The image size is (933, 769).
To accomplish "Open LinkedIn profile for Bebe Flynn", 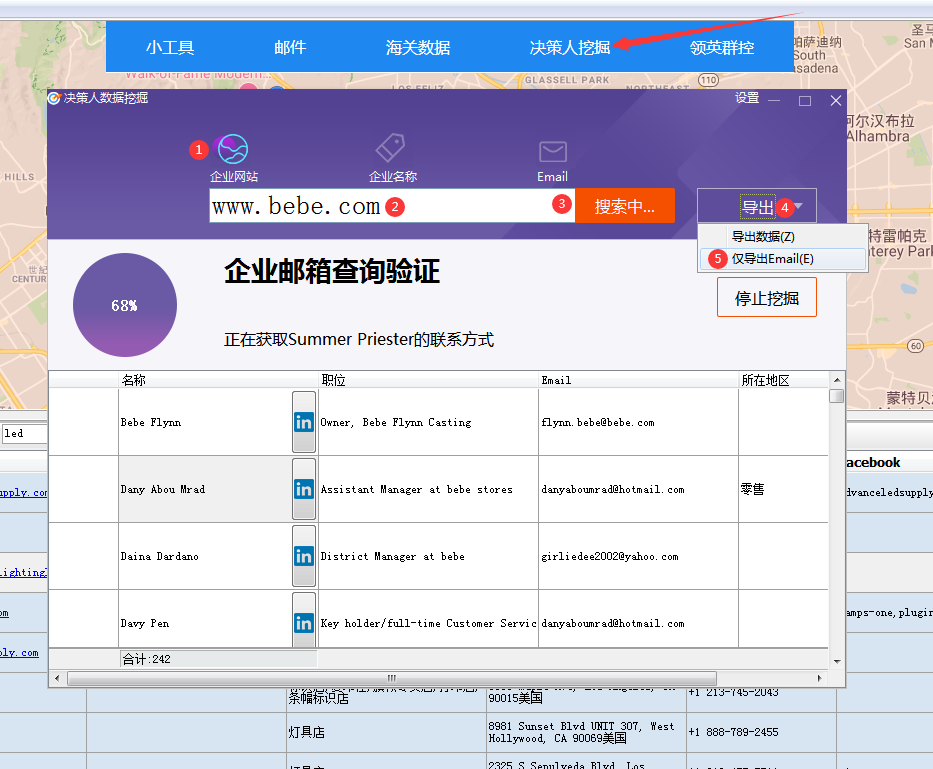I will (x=303, y=422).
